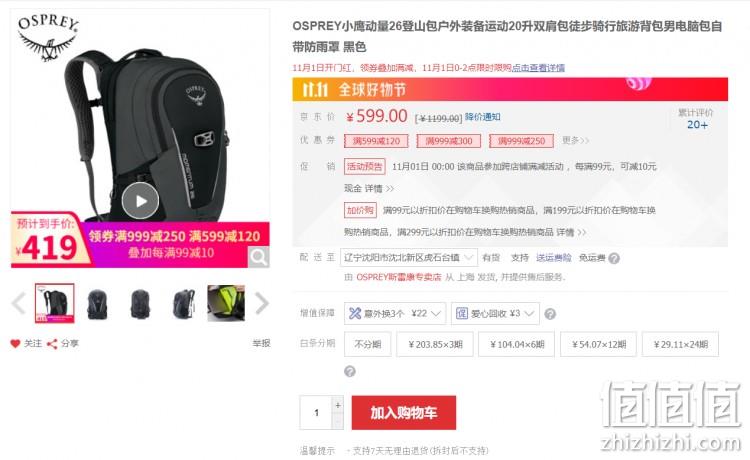Viewport: 750px width, 460px height.
Task: Increase quantity with plus stepper
Action: [338, 405]
